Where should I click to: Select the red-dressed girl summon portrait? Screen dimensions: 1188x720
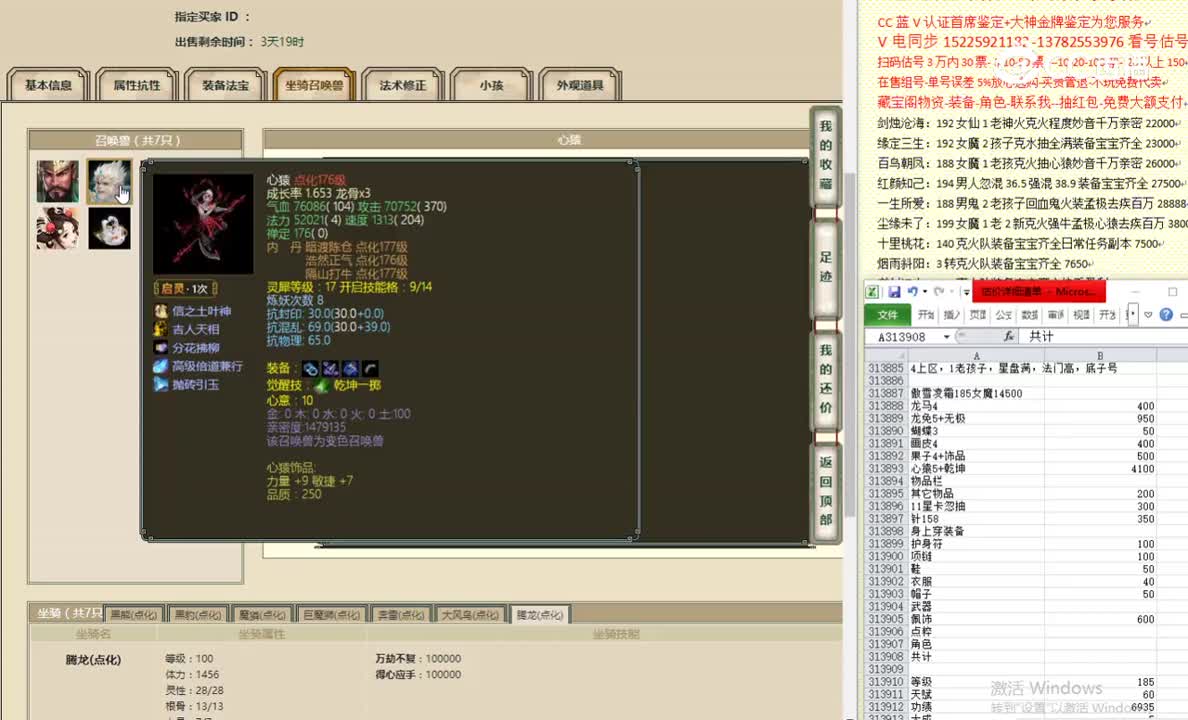pos(58,228)
